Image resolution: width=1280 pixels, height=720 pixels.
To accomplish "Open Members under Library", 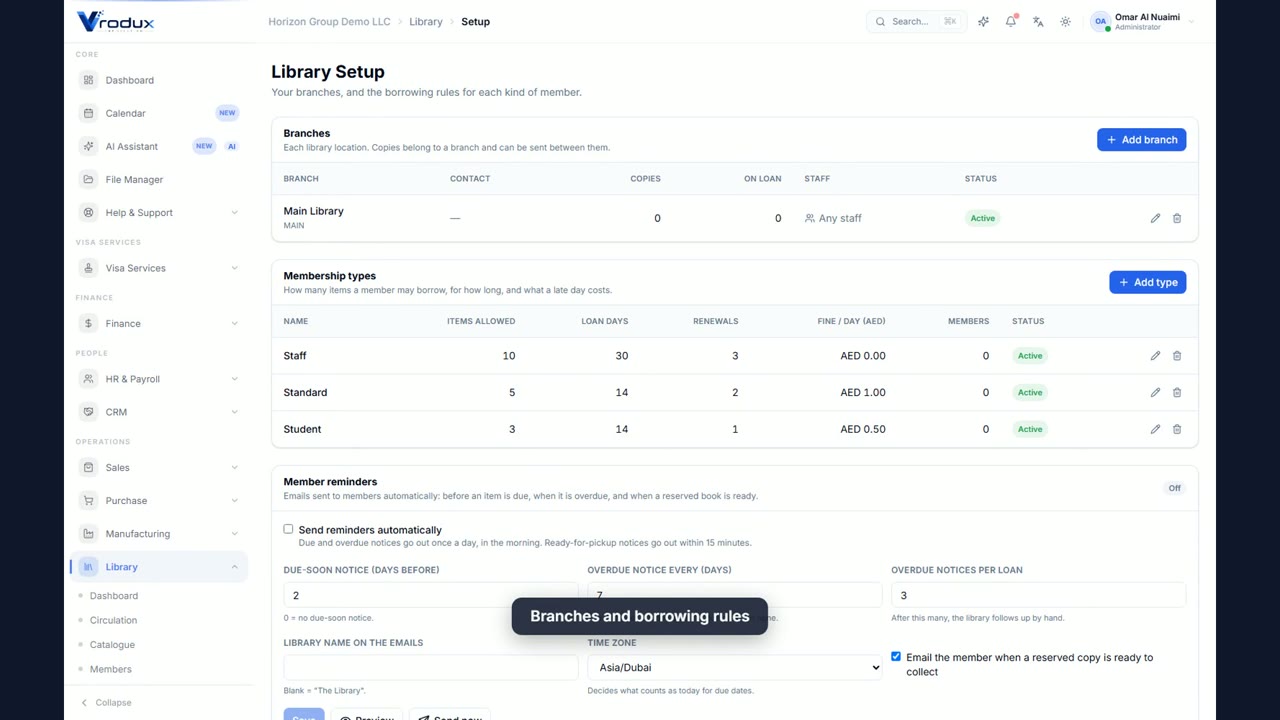I will click(110, 669).
